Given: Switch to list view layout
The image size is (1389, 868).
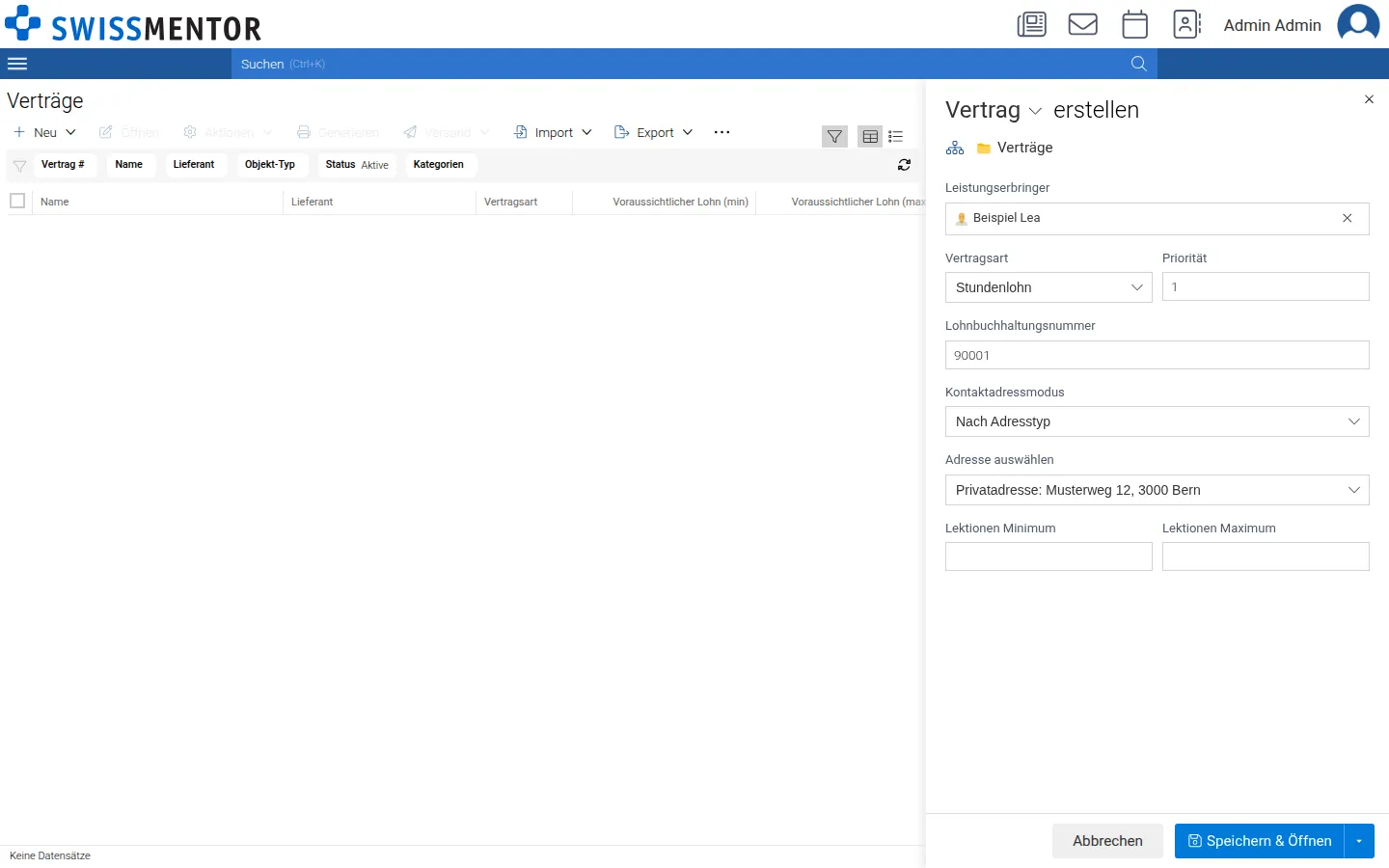Looking at the screenshot, I should click(896, 137).
